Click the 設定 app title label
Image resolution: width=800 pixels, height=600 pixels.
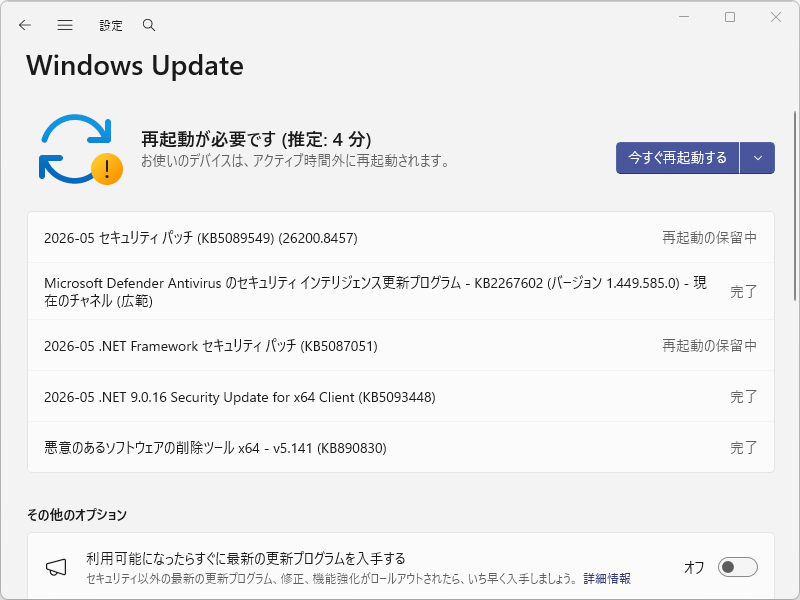111,25
